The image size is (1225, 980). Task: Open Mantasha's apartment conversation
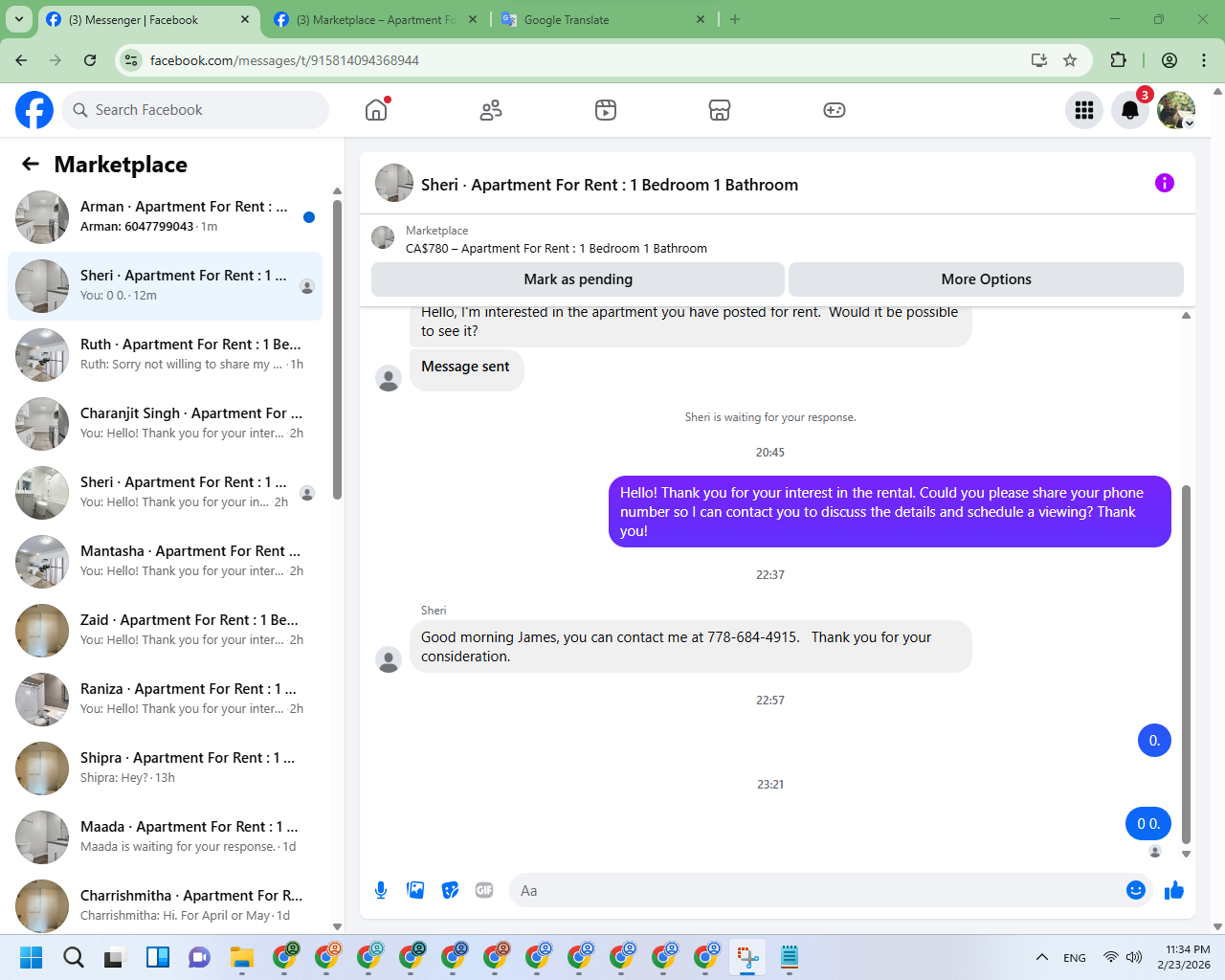165,562
